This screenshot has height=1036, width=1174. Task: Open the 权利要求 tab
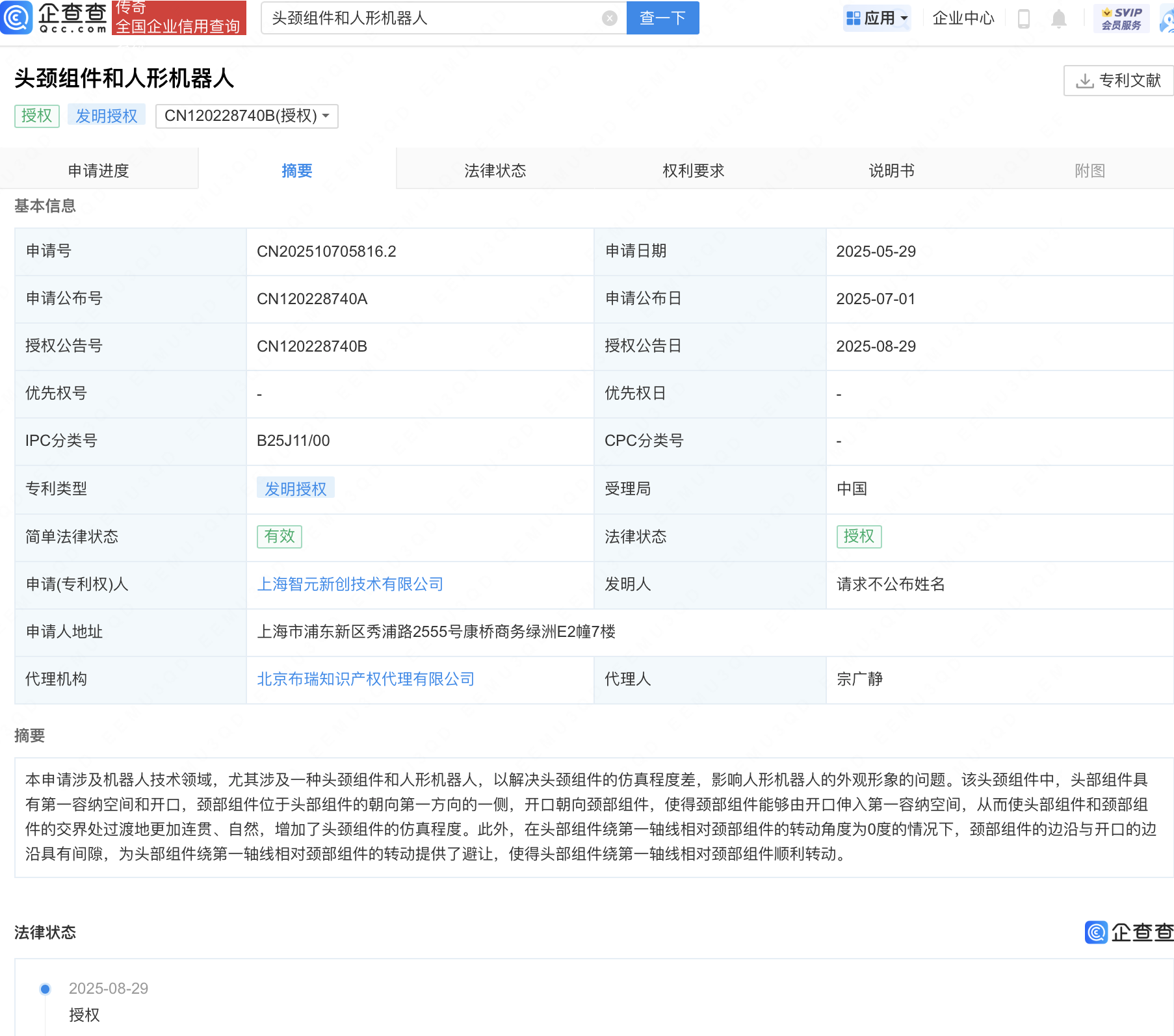[x=694, y=170]
